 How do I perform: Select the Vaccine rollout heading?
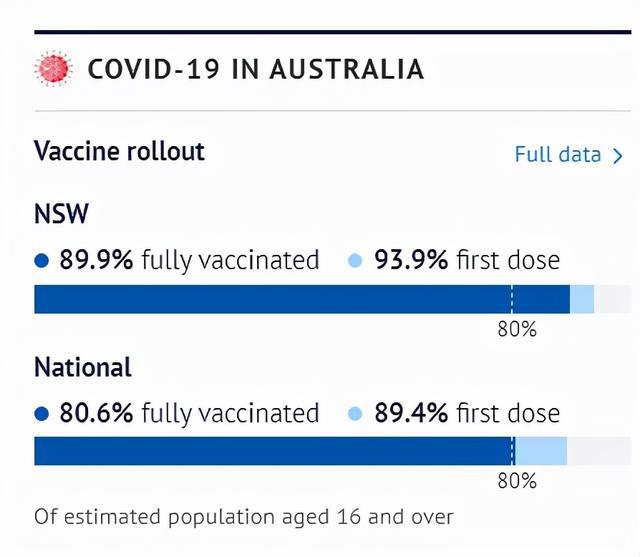[119, 151]
